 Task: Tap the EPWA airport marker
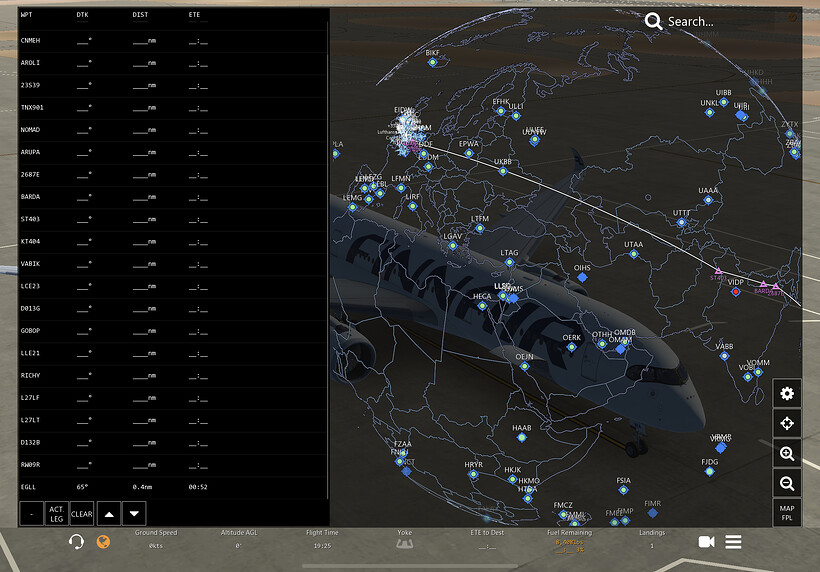tap(469, 153)
